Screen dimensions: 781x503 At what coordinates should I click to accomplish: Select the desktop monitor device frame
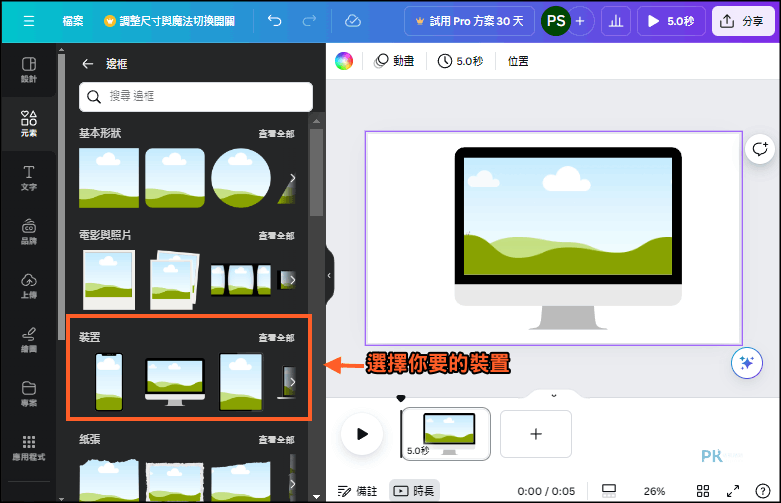[175, 382]
